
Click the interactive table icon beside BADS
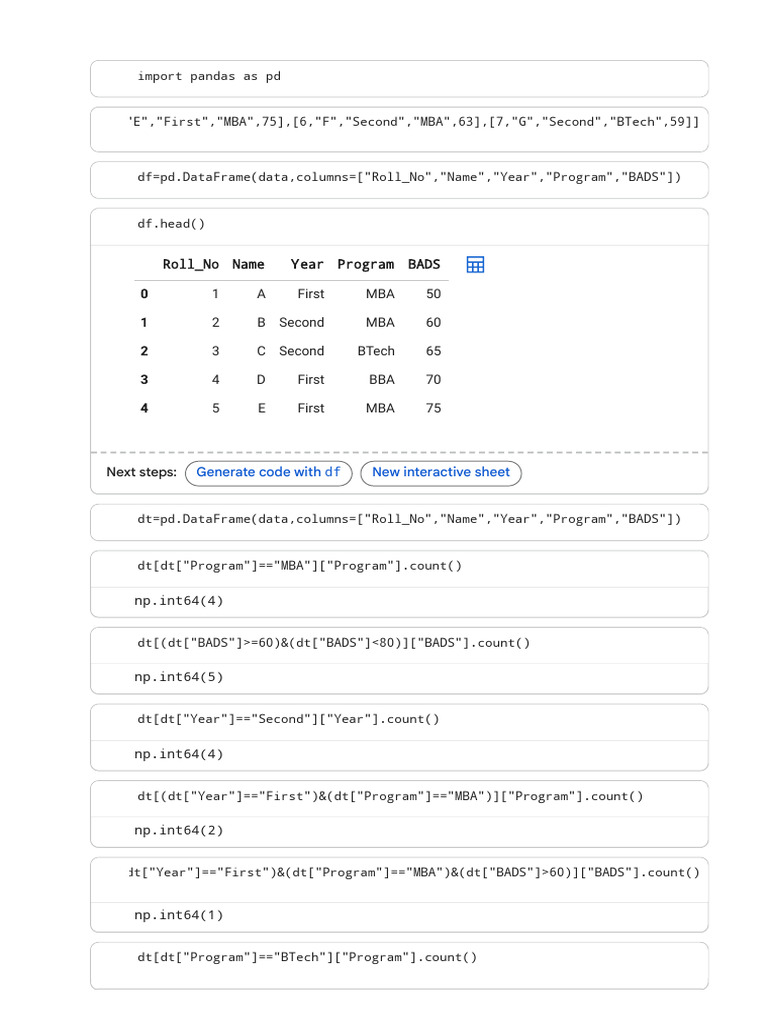pyautogui.click(x=475, y=264)
